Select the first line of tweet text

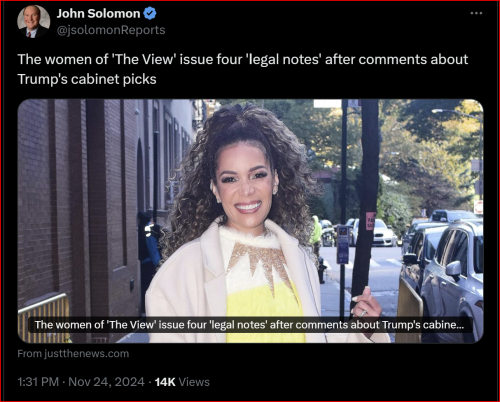(x=243, y=59)
